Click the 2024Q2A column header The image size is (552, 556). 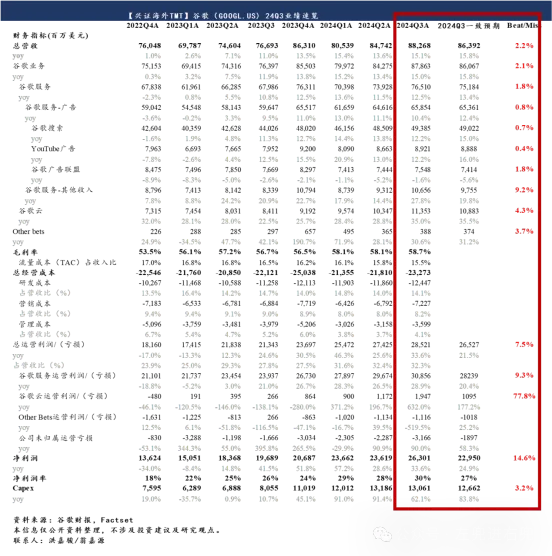point(374,26)
